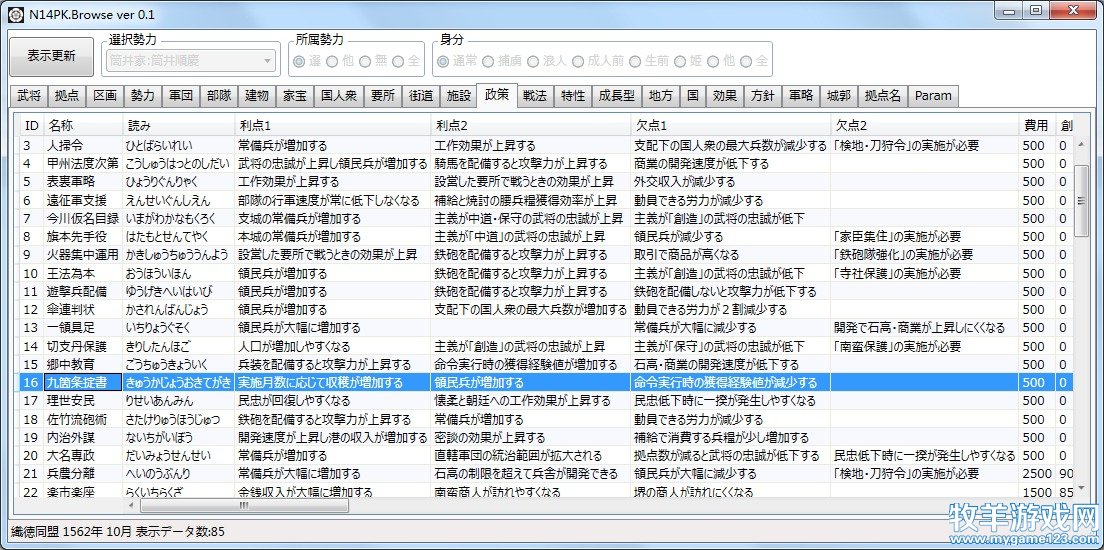This screenshot has height=550, width=1104.
Task: Switch to the 城郭 tab
Action: coord(839,96)
